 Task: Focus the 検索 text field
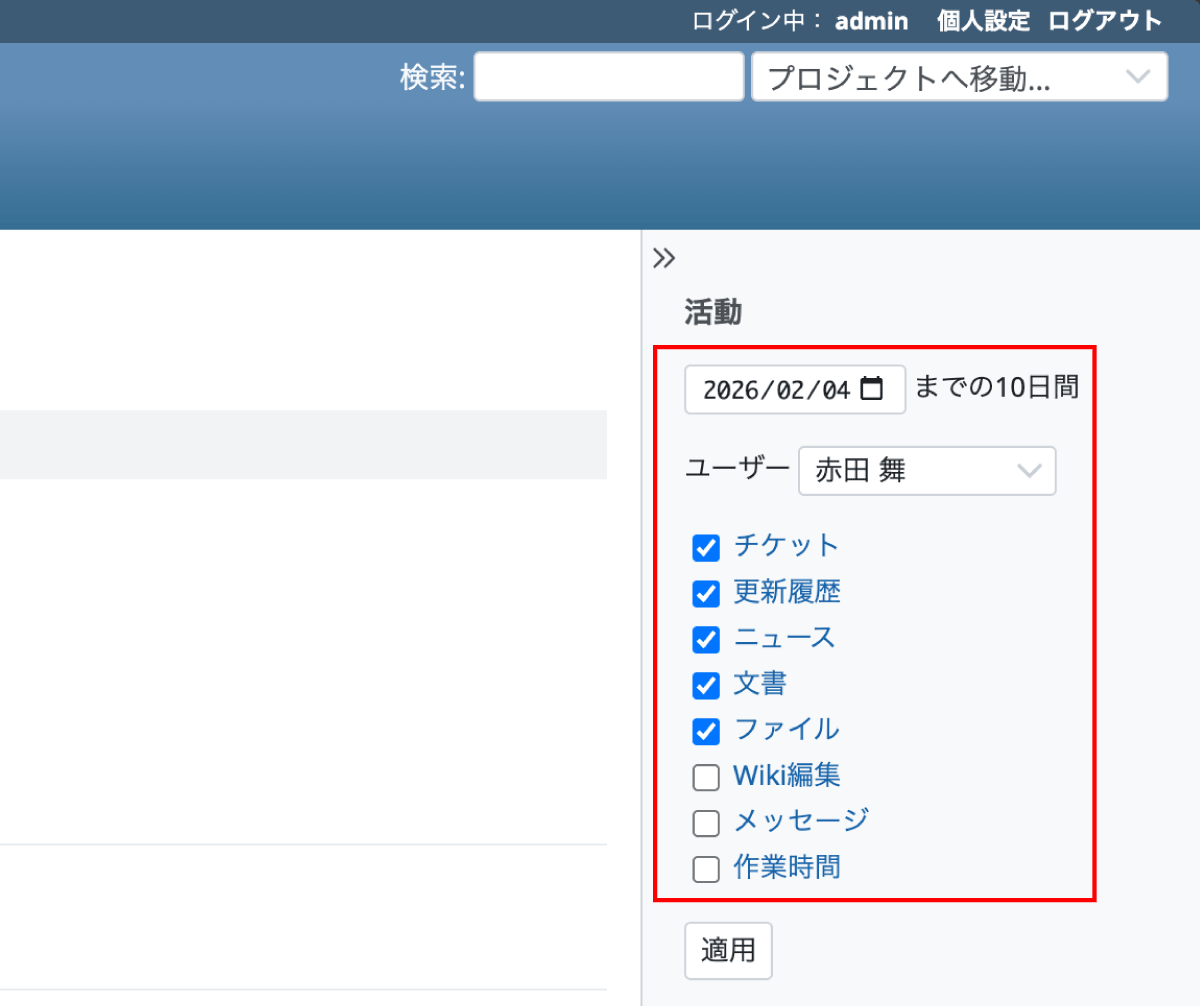tap(608, 78)
